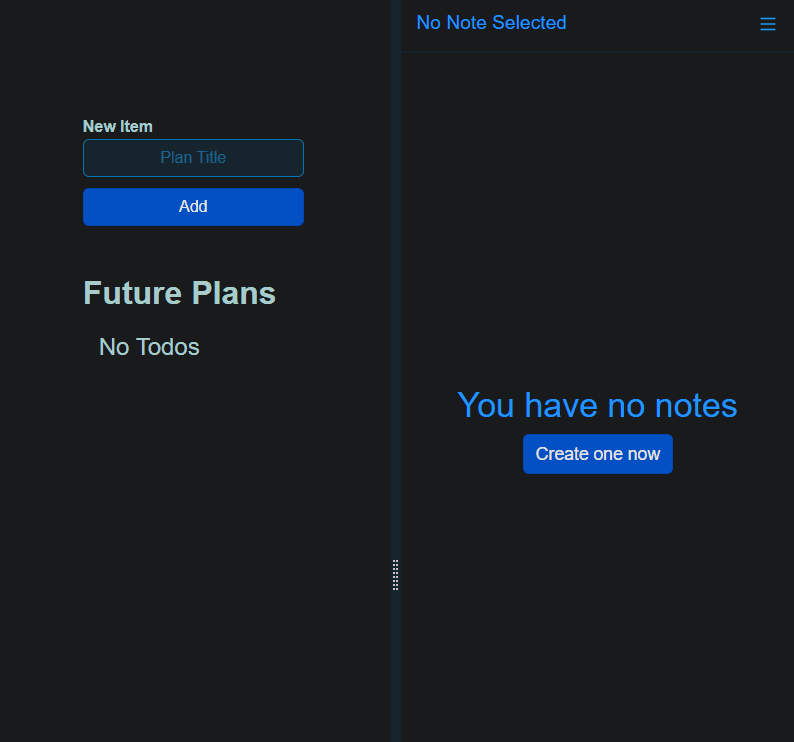Click the No Todos placeholder text
The image size is (794, 742).
click(149, 347)
